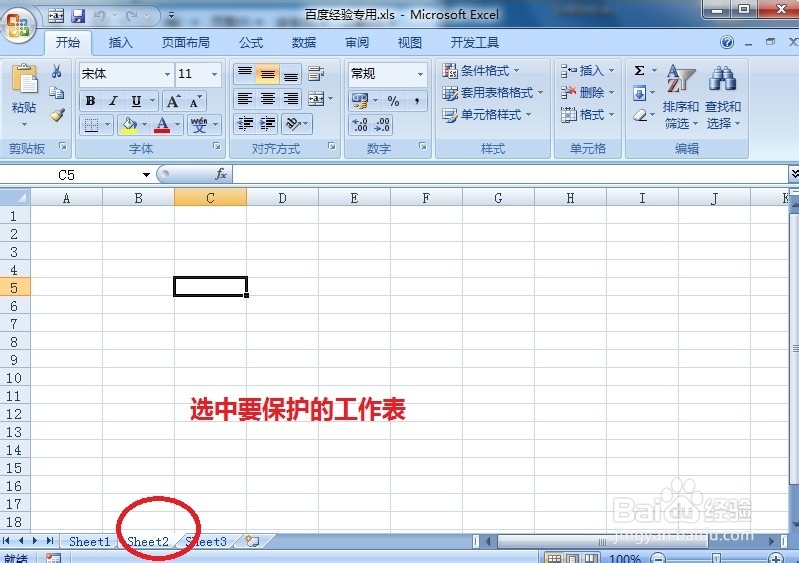Click Insert cells (插入) button

pyautogui.click(x=588, y=70)
